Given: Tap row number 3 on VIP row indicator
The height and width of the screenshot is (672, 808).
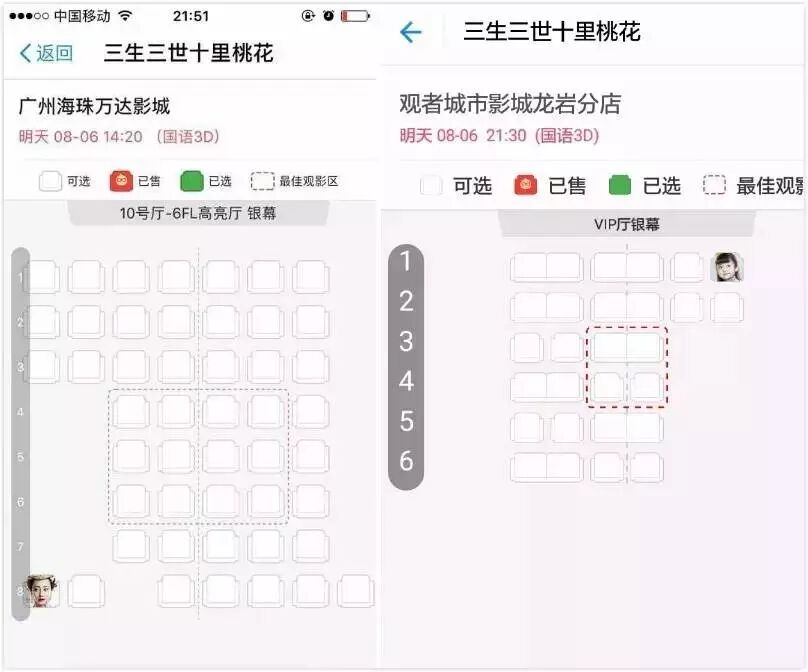Looking at the screenshot, I should tap(406, 341).
